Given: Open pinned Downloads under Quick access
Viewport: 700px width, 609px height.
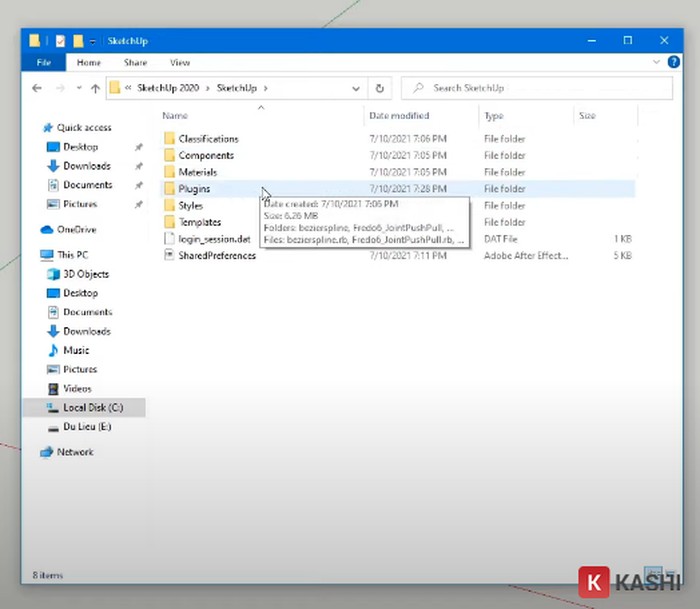Looking at the screenshot, I should tap(87, 166).
